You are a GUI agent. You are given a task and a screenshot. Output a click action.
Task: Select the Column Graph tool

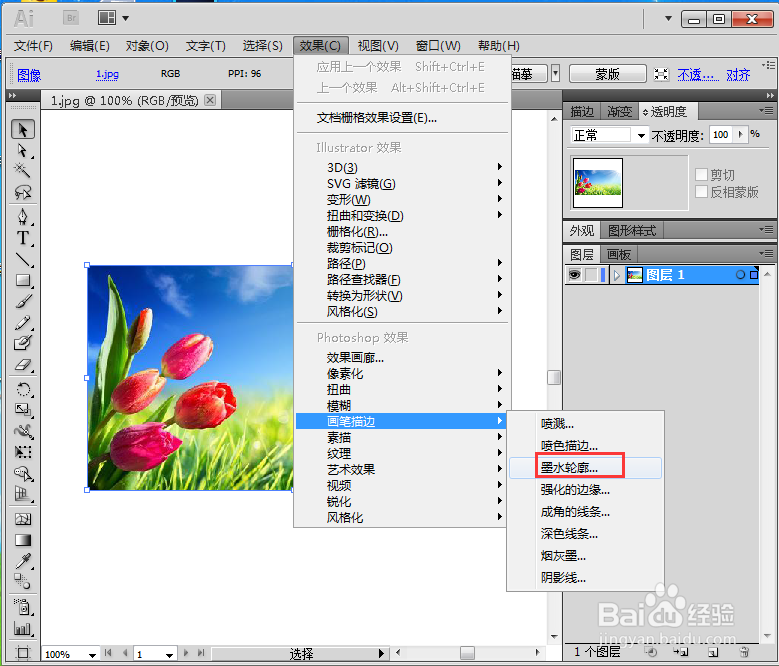[23, 629]
